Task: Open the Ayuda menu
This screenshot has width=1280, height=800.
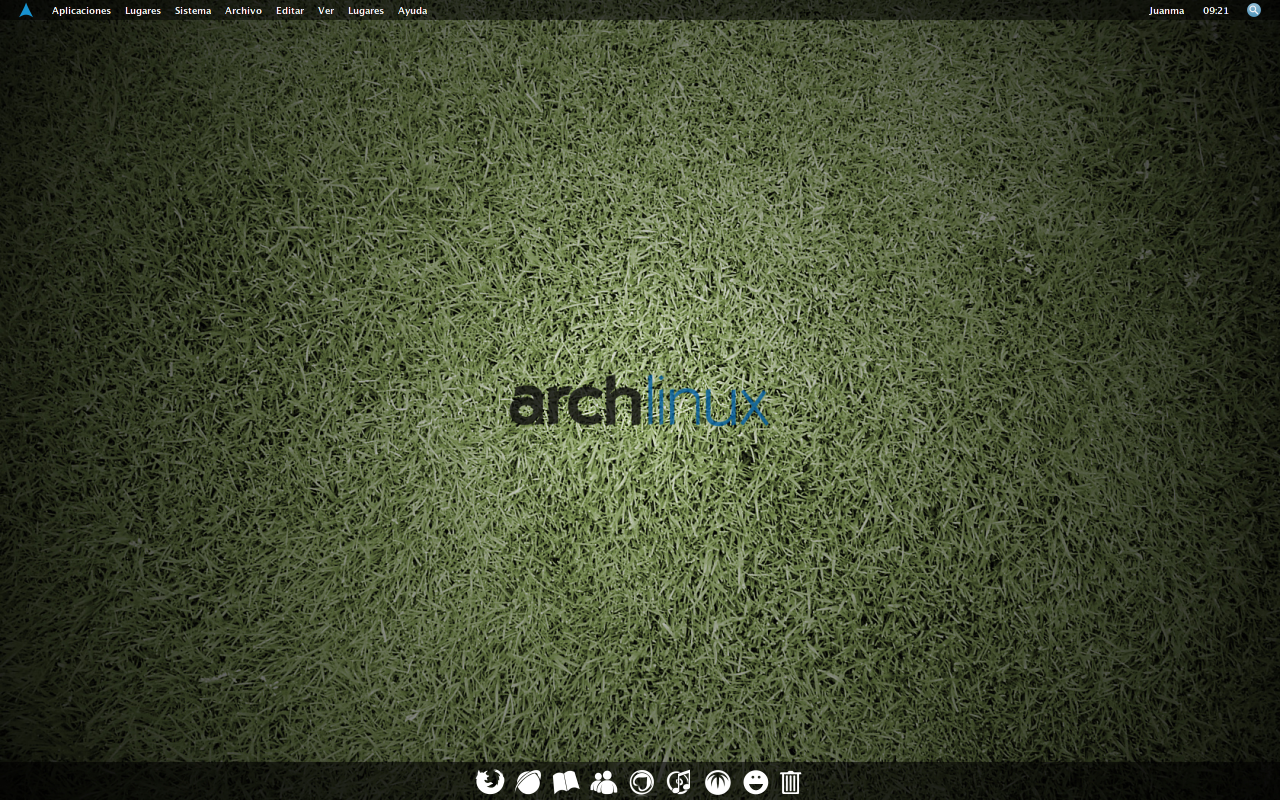Action: coord(412,11)
